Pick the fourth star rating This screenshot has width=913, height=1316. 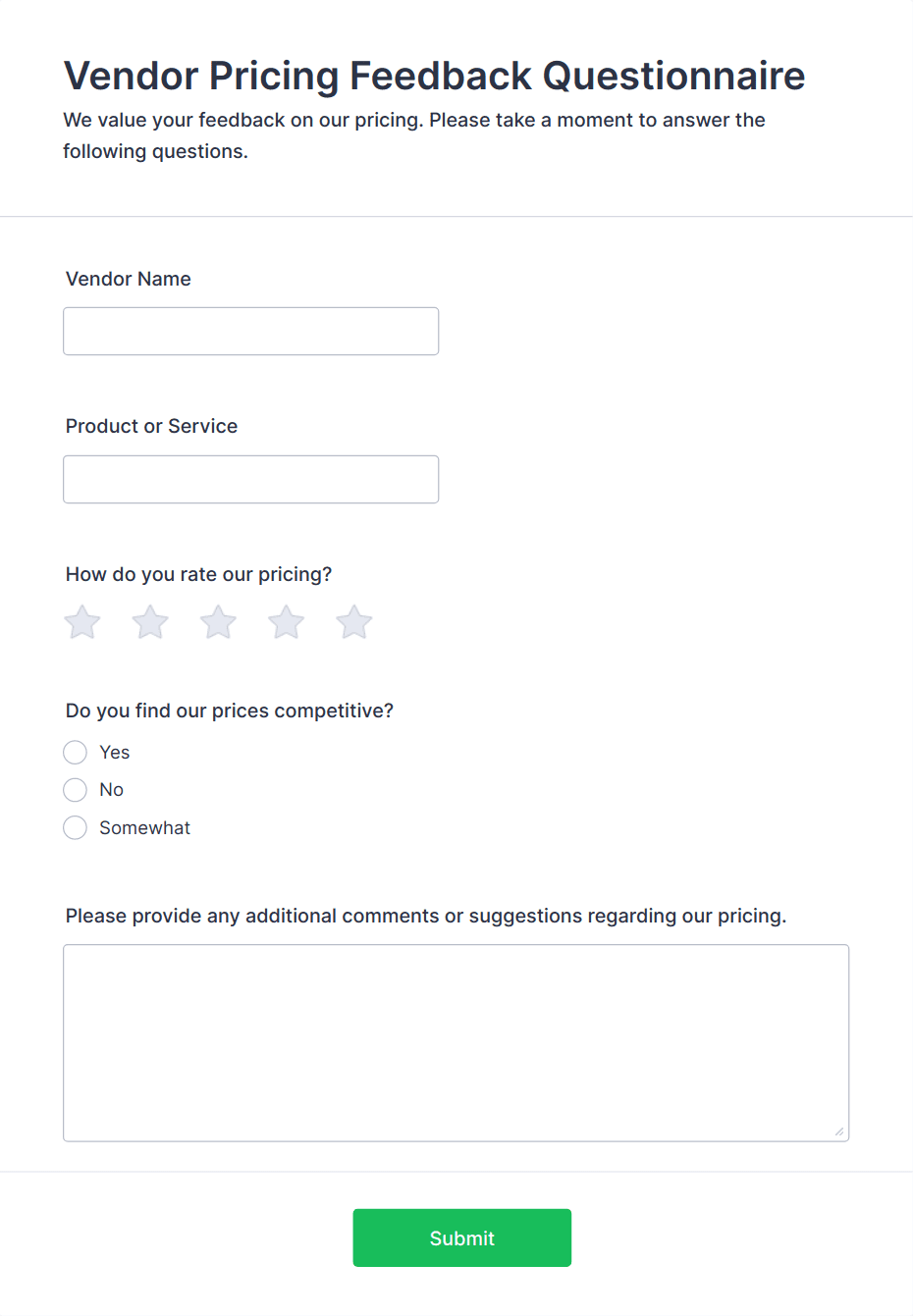[x=286, y=622]
